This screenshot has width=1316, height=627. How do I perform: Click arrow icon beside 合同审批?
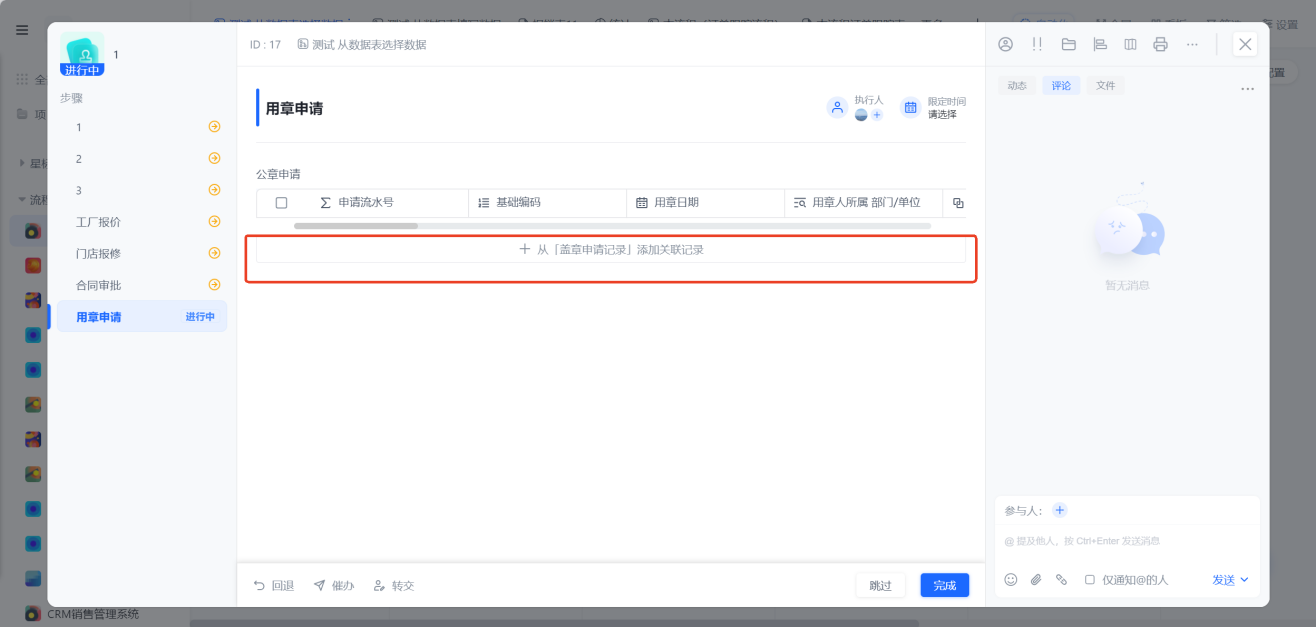pyautogui.click(x=214, y=285)
